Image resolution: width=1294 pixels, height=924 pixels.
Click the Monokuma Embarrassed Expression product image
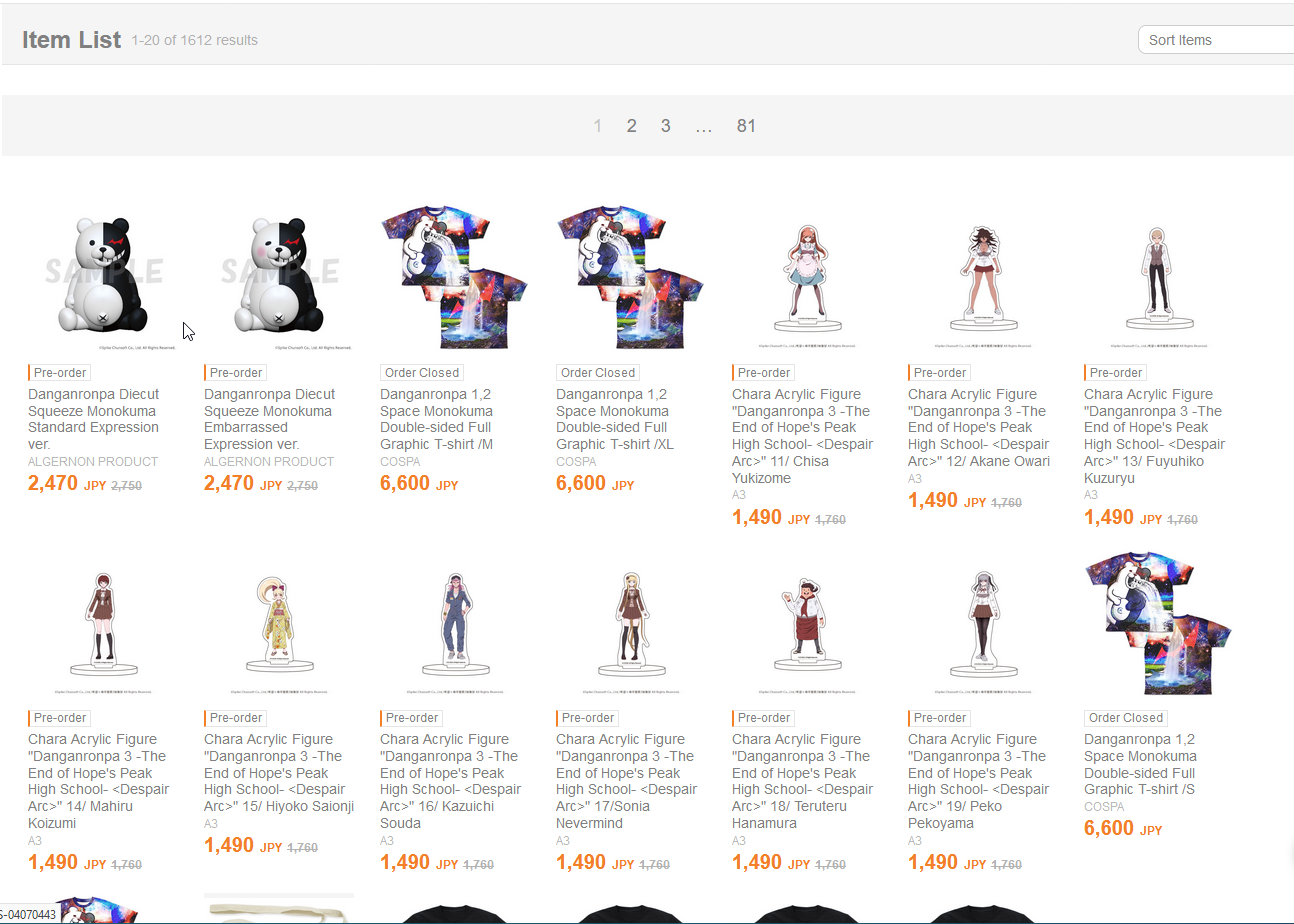click(279, 276)
